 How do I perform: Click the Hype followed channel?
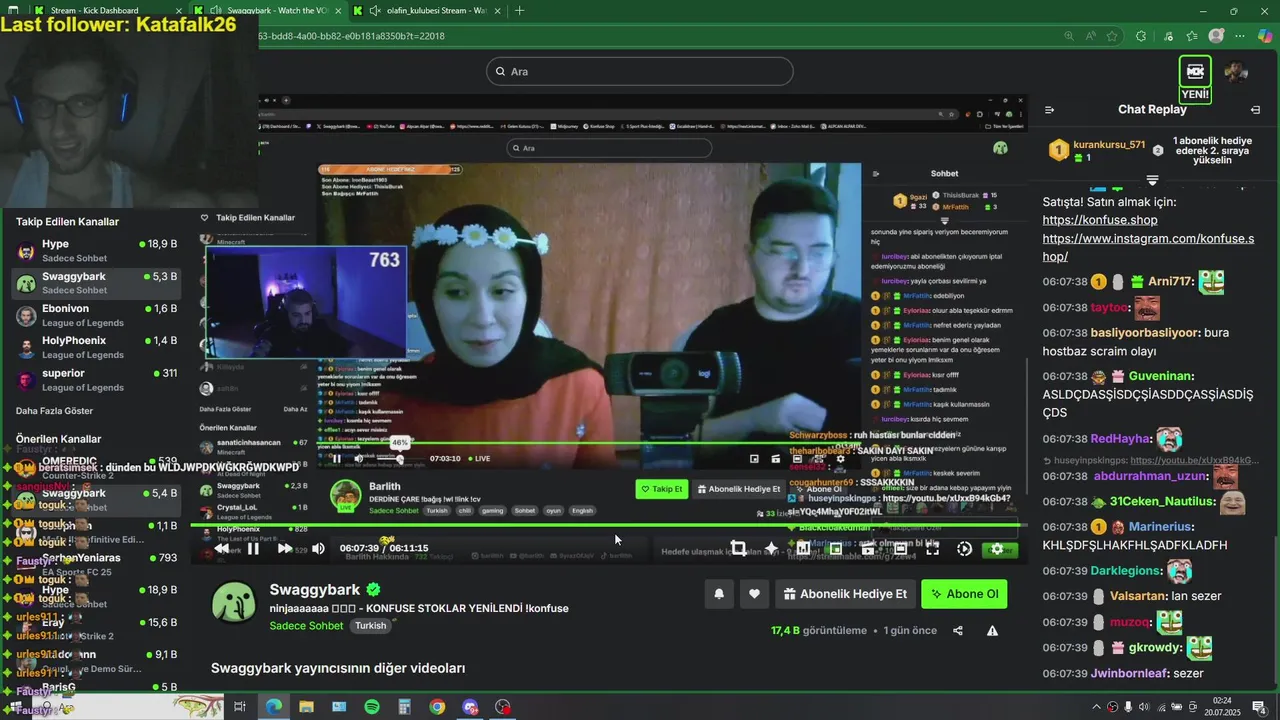[x=97, y=251]
